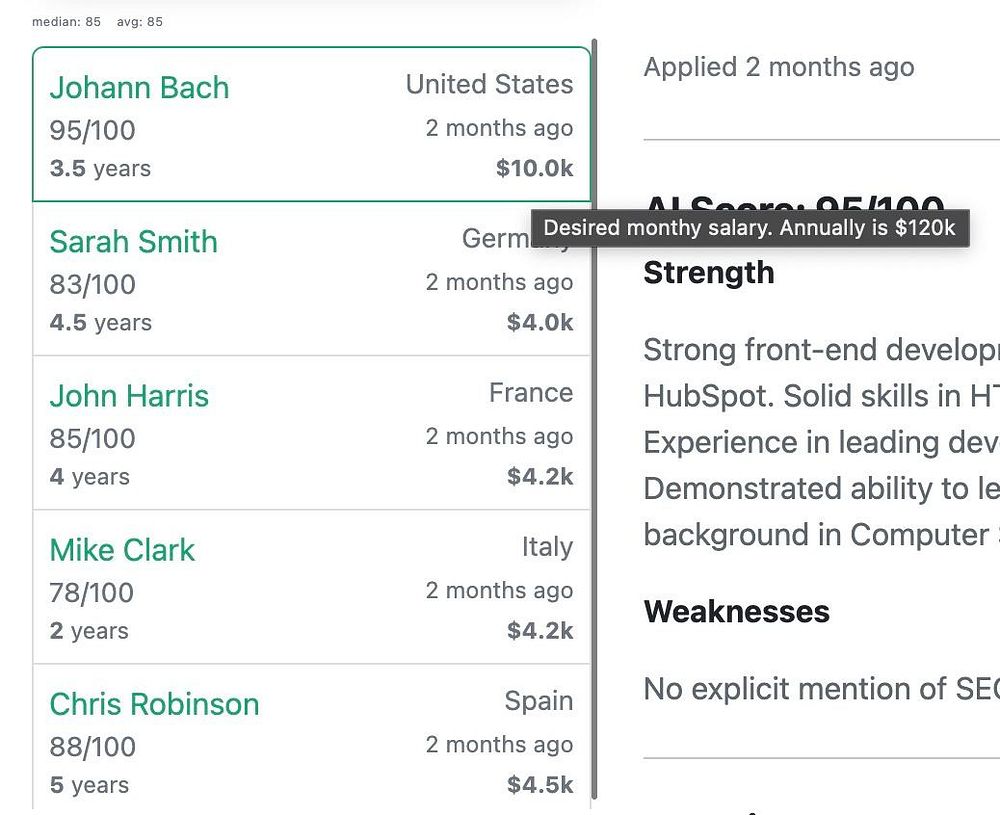1000x815 pixels.
Task: Click Chris Robinson's $4.5k salary value
Action: click(x=539, y=785)
